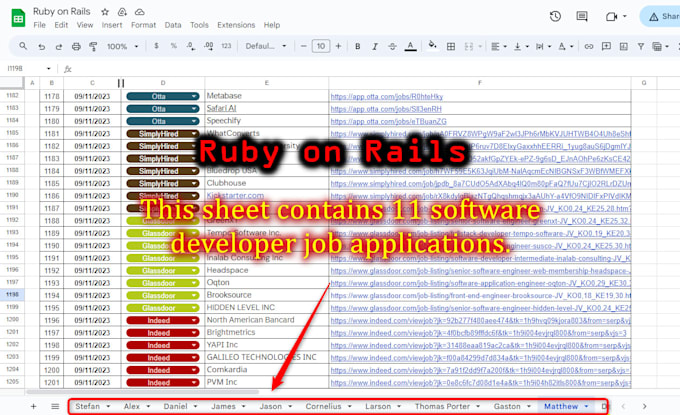The height and width of the screenshot is (415, 680).
Task: Print the spreadsheet
Action: tap(76, 46)
